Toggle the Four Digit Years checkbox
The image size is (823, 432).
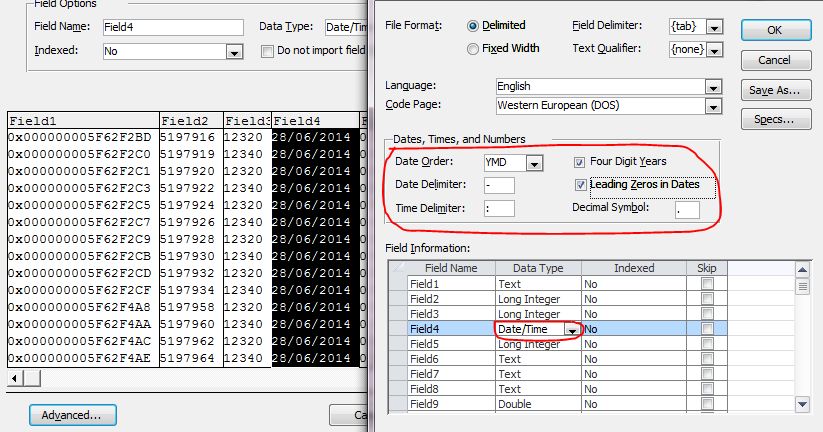[579, 162]
